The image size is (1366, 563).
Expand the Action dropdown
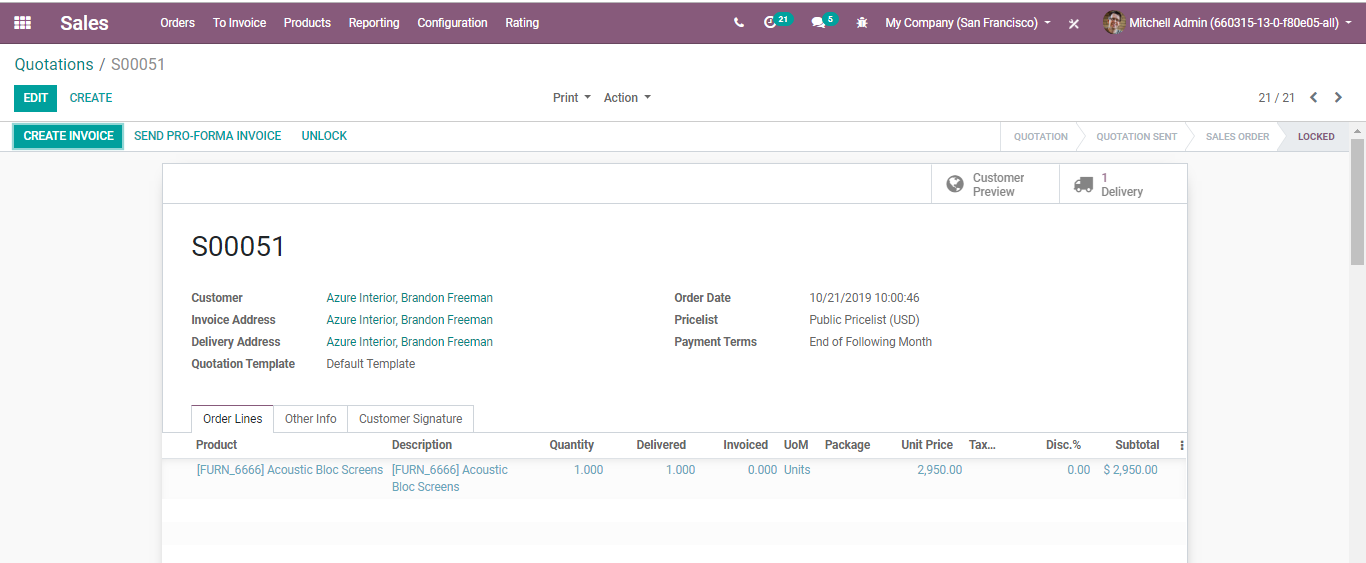click(x=627, y=98)
